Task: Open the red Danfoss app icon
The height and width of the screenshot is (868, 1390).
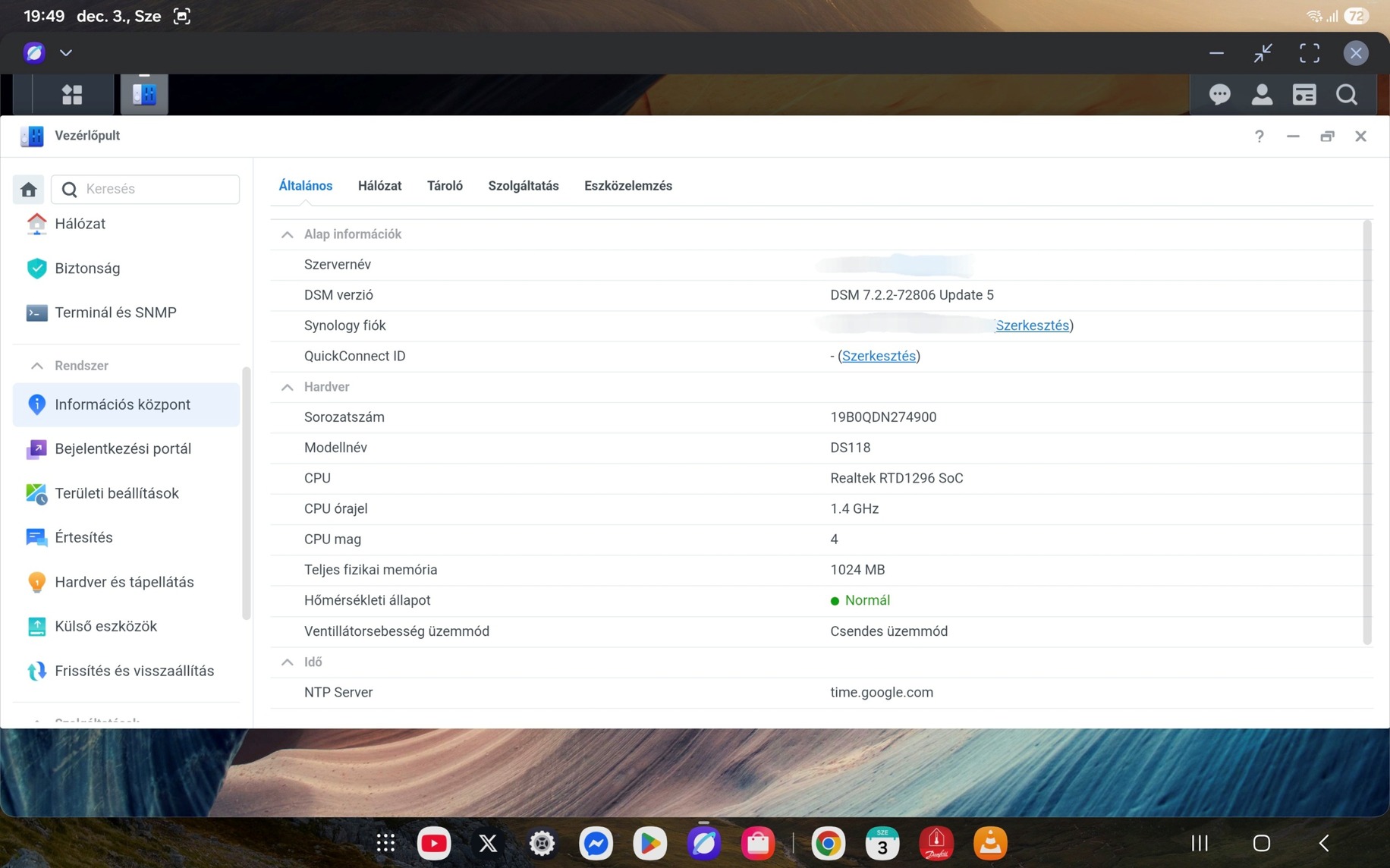Action: pyautogui.click(x=936, y=843)
